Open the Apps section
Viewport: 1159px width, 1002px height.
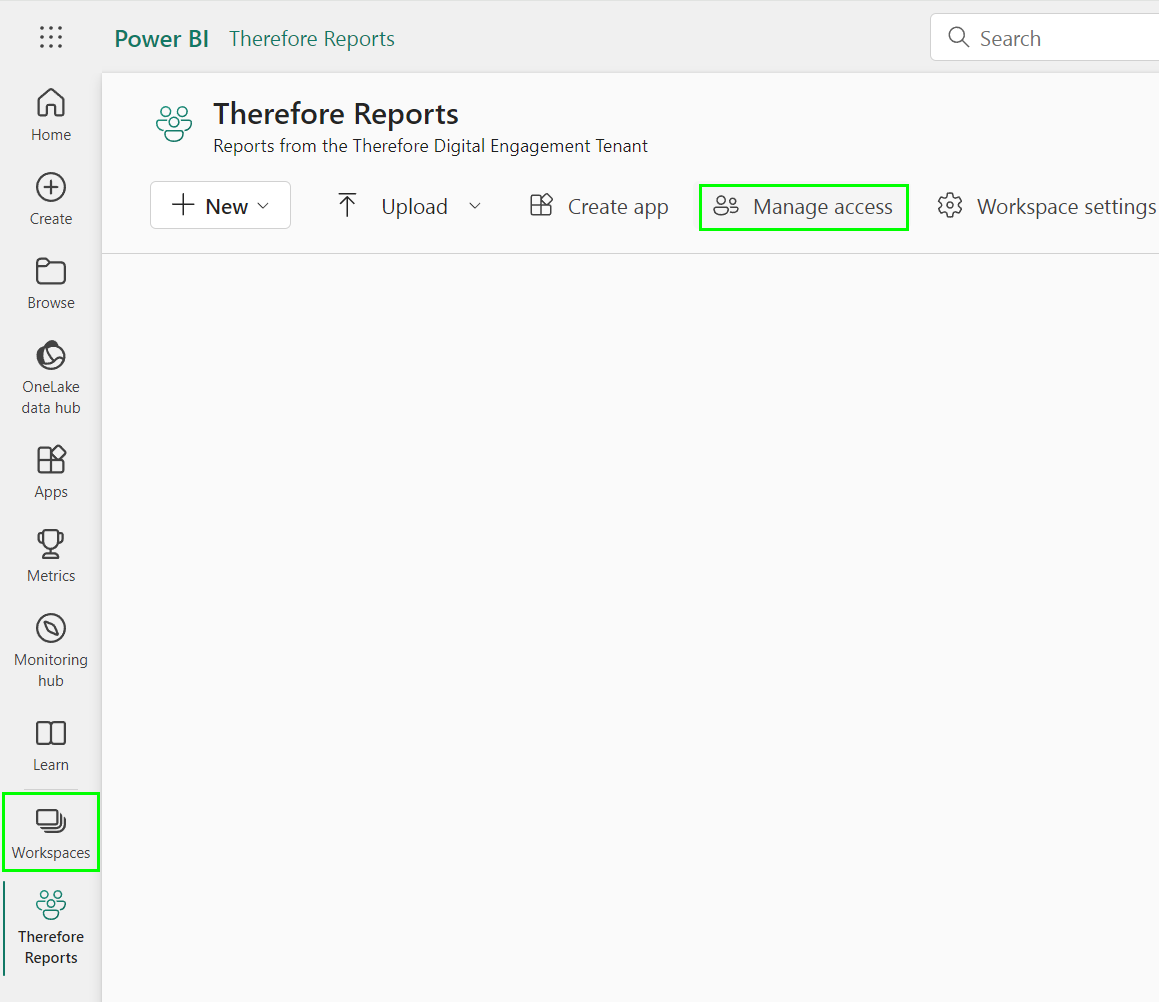coord(50,470)
